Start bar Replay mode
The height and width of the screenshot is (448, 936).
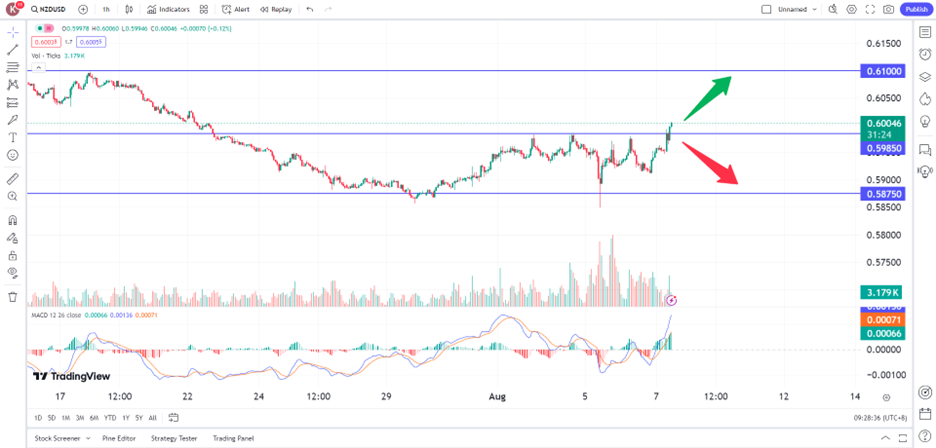276,10
